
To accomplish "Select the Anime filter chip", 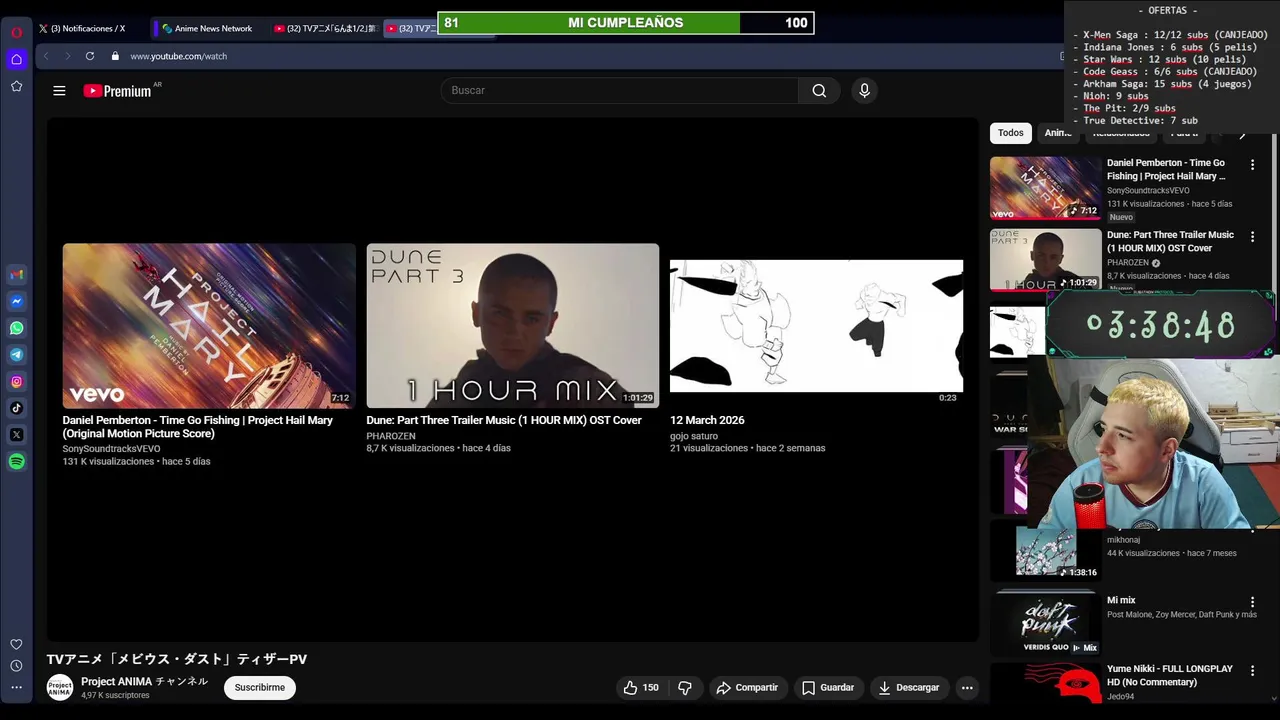I will pos(1057,133).
